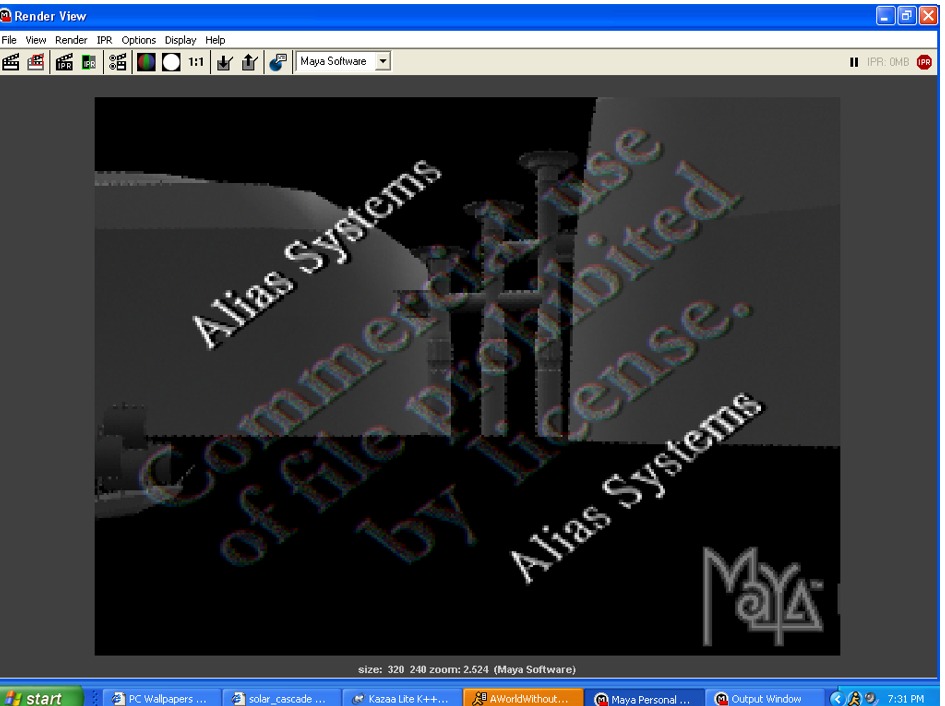Click the red IPR stop sign icon
Image resolution: width=945 pixels, height=706 pixels.
click(x=925, y=62)
